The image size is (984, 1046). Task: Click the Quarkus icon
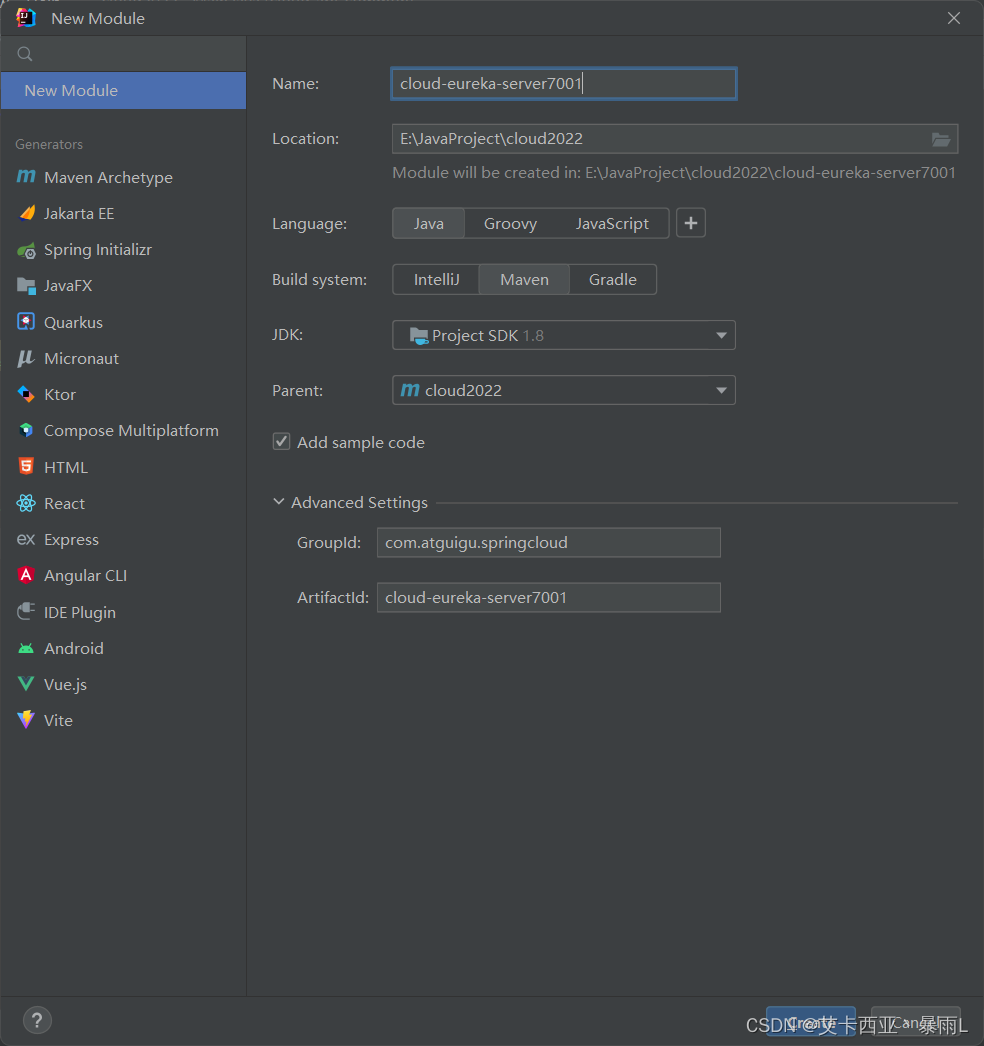26,322
